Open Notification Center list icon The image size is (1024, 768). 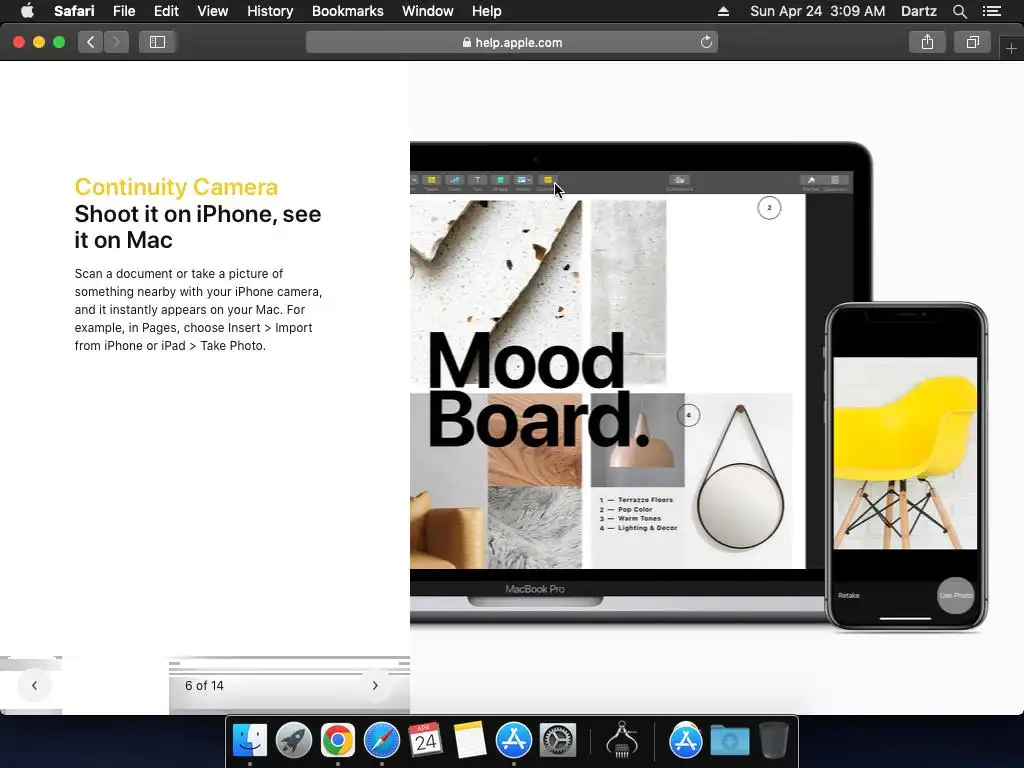pyautogui.click(x=991, y=11)
